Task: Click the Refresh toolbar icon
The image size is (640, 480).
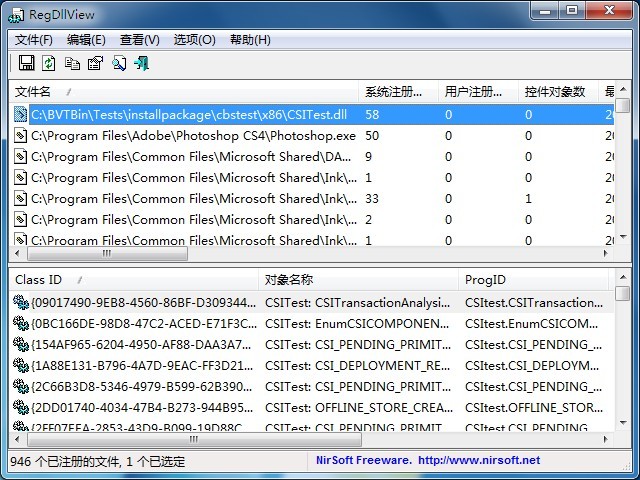Action: click(x=49, y=63)
